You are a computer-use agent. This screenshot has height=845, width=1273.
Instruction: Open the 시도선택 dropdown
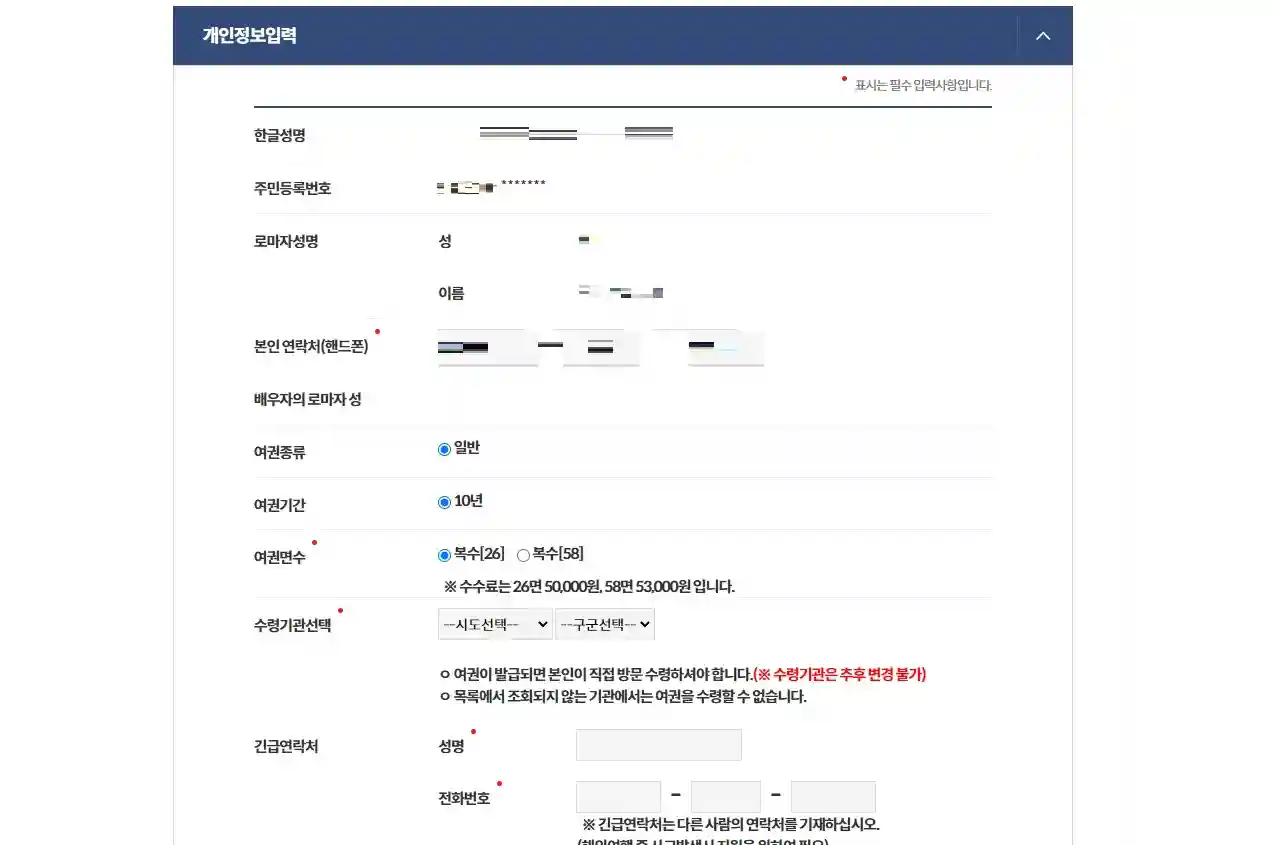[495, 624]
